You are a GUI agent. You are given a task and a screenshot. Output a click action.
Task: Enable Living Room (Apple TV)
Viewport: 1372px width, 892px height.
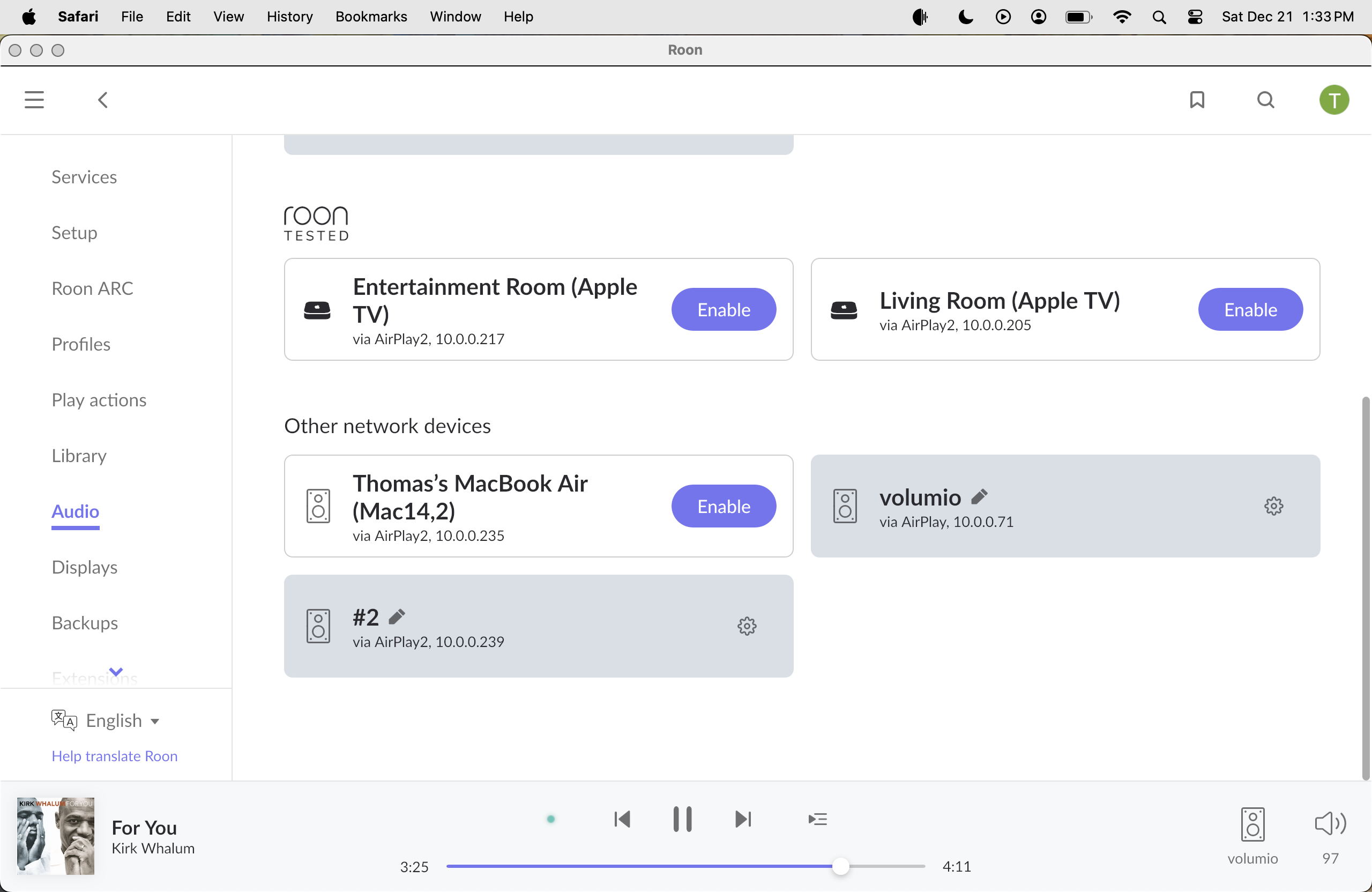tap(1250, 309)
